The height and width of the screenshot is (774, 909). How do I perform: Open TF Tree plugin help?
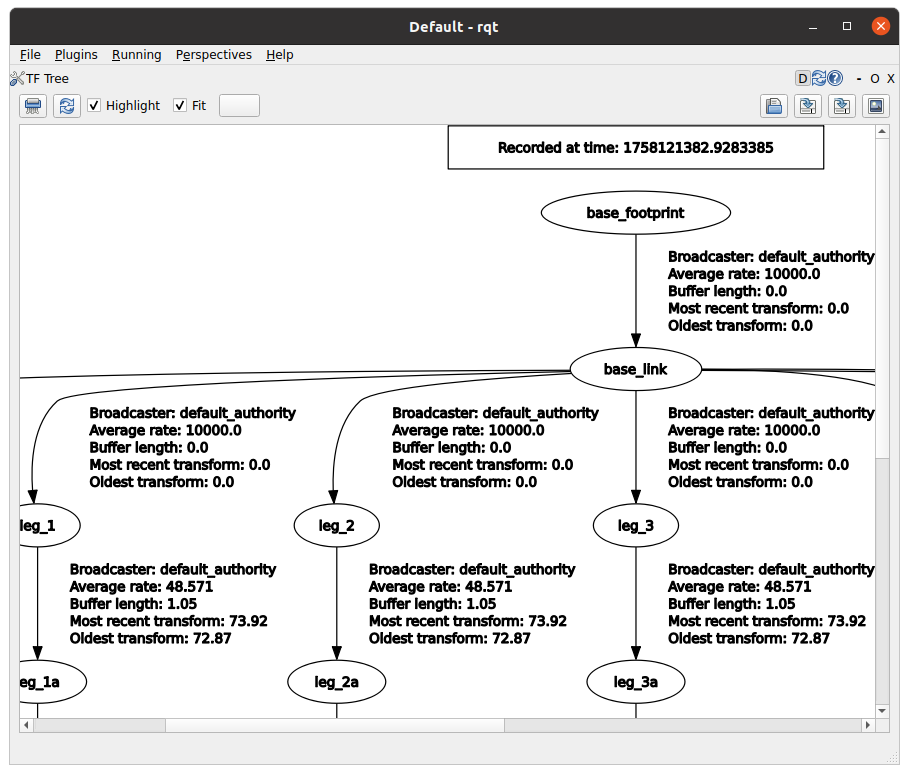pos(835,78)
